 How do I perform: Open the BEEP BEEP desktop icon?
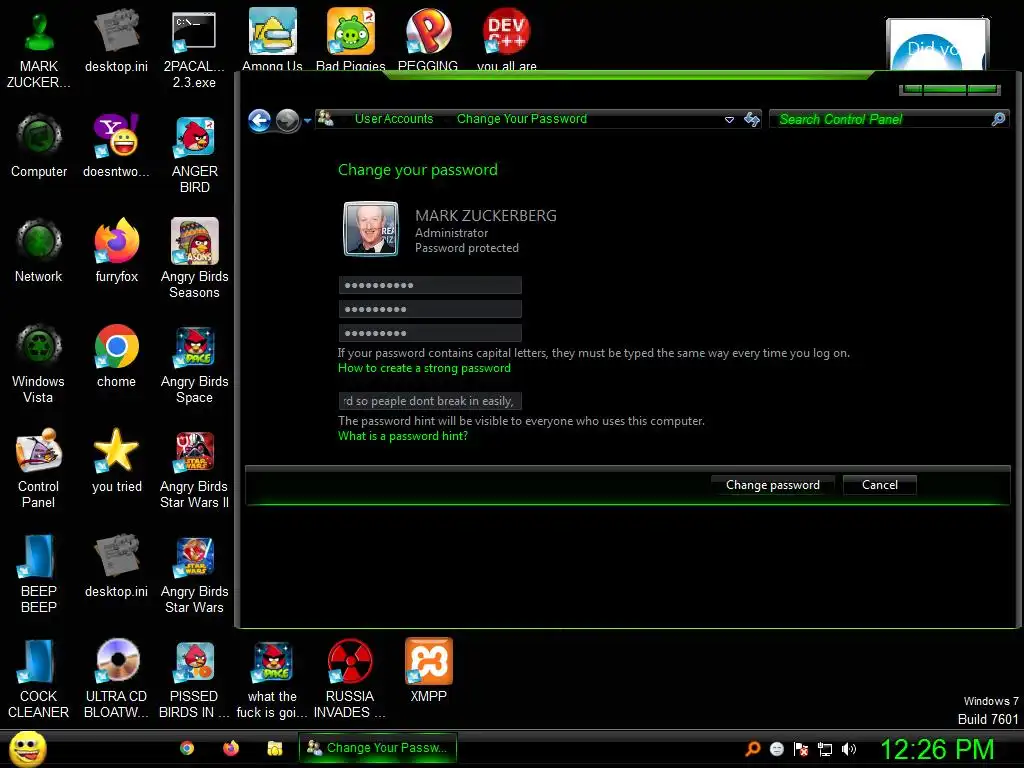pyautogui.click(x=39, y=574)
